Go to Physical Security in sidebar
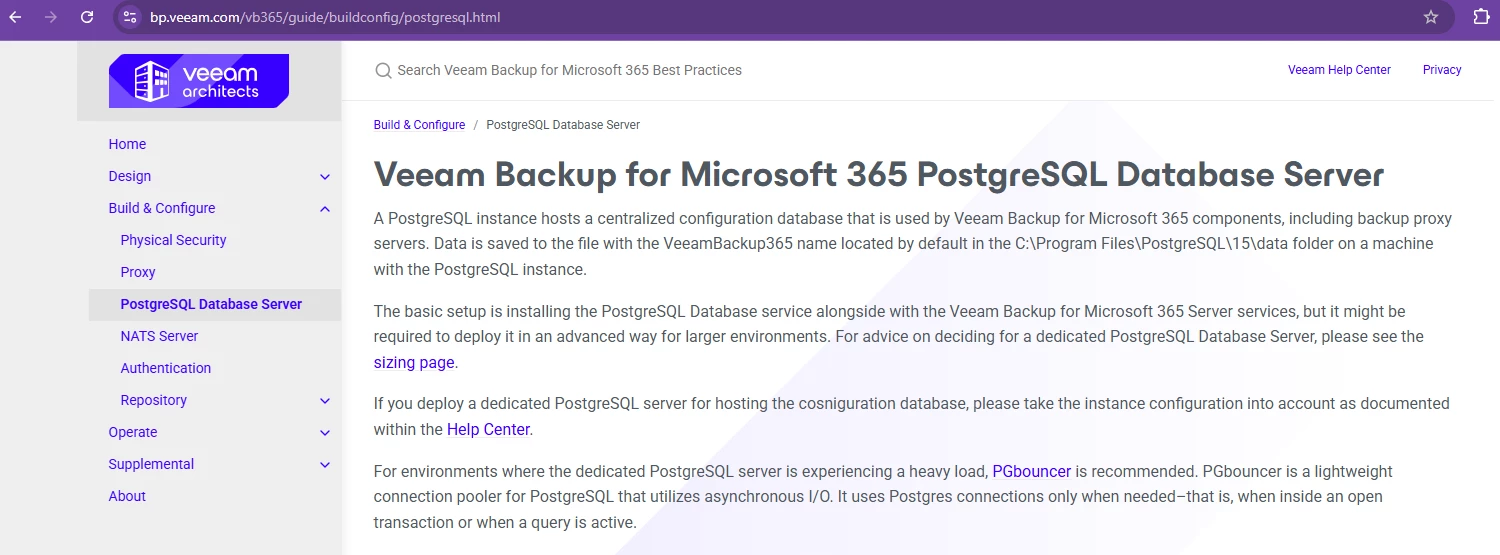 173,240
